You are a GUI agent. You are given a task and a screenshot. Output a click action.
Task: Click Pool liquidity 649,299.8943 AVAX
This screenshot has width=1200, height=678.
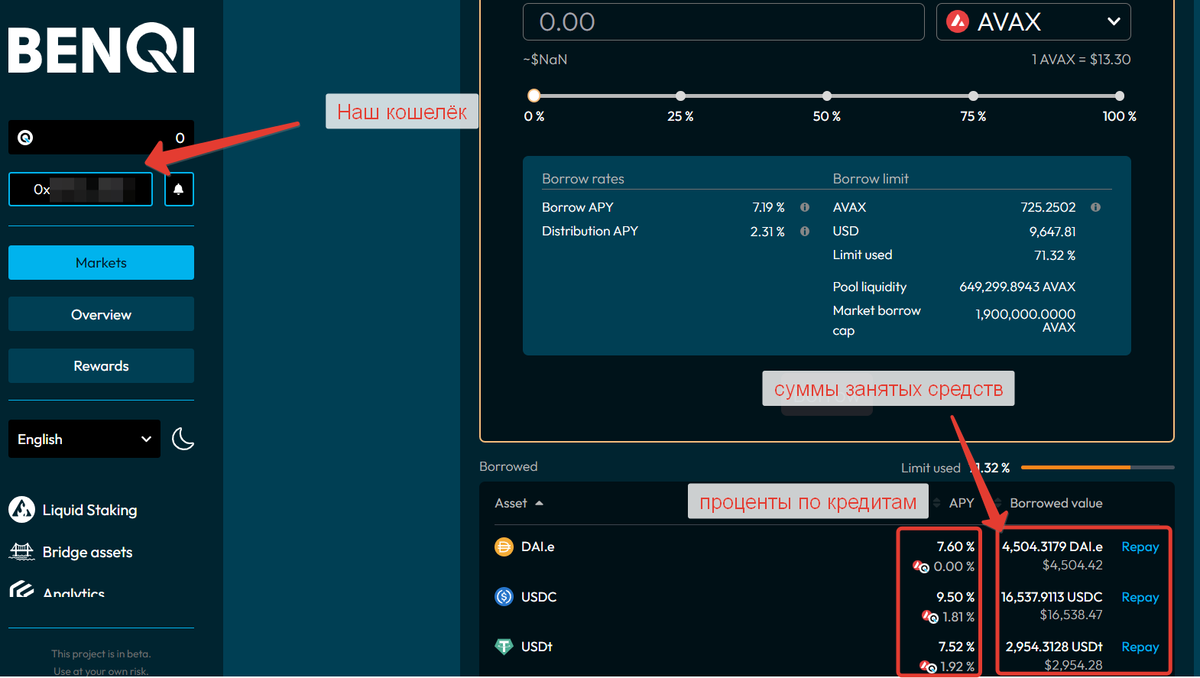(x=1017, y=287)
